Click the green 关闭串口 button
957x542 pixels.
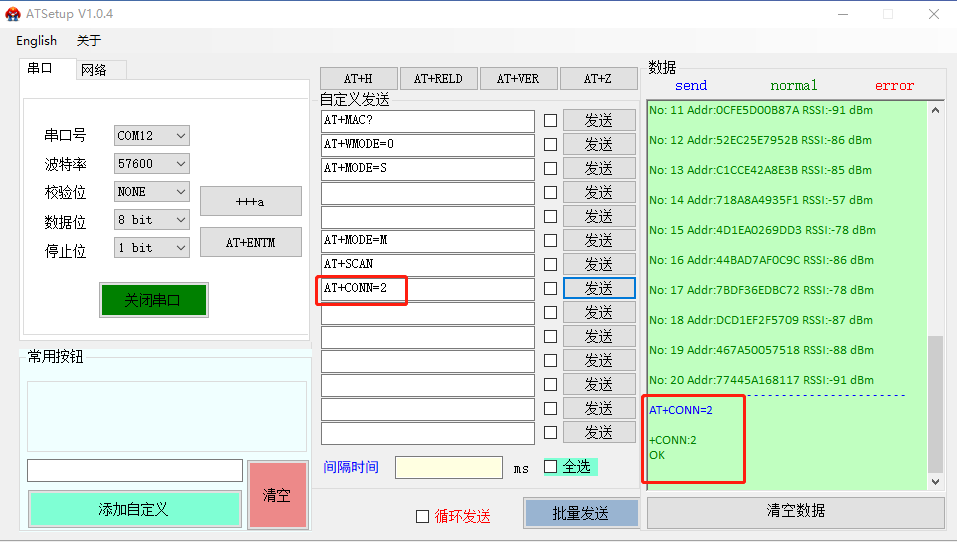click(x=153, y=300)
